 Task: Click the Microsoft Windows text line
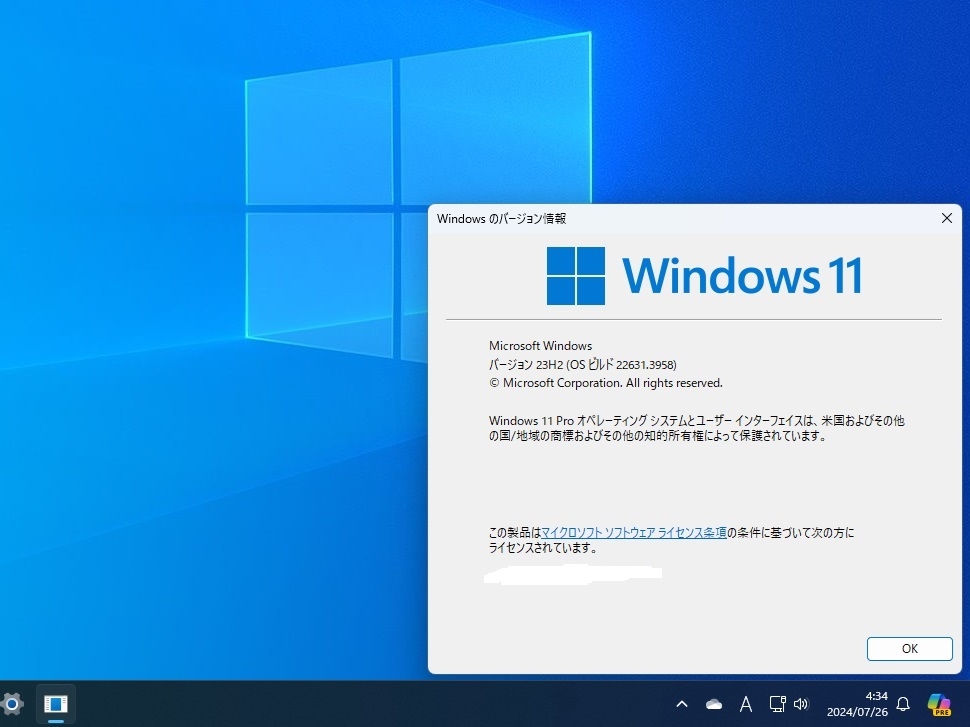point(541,345)
